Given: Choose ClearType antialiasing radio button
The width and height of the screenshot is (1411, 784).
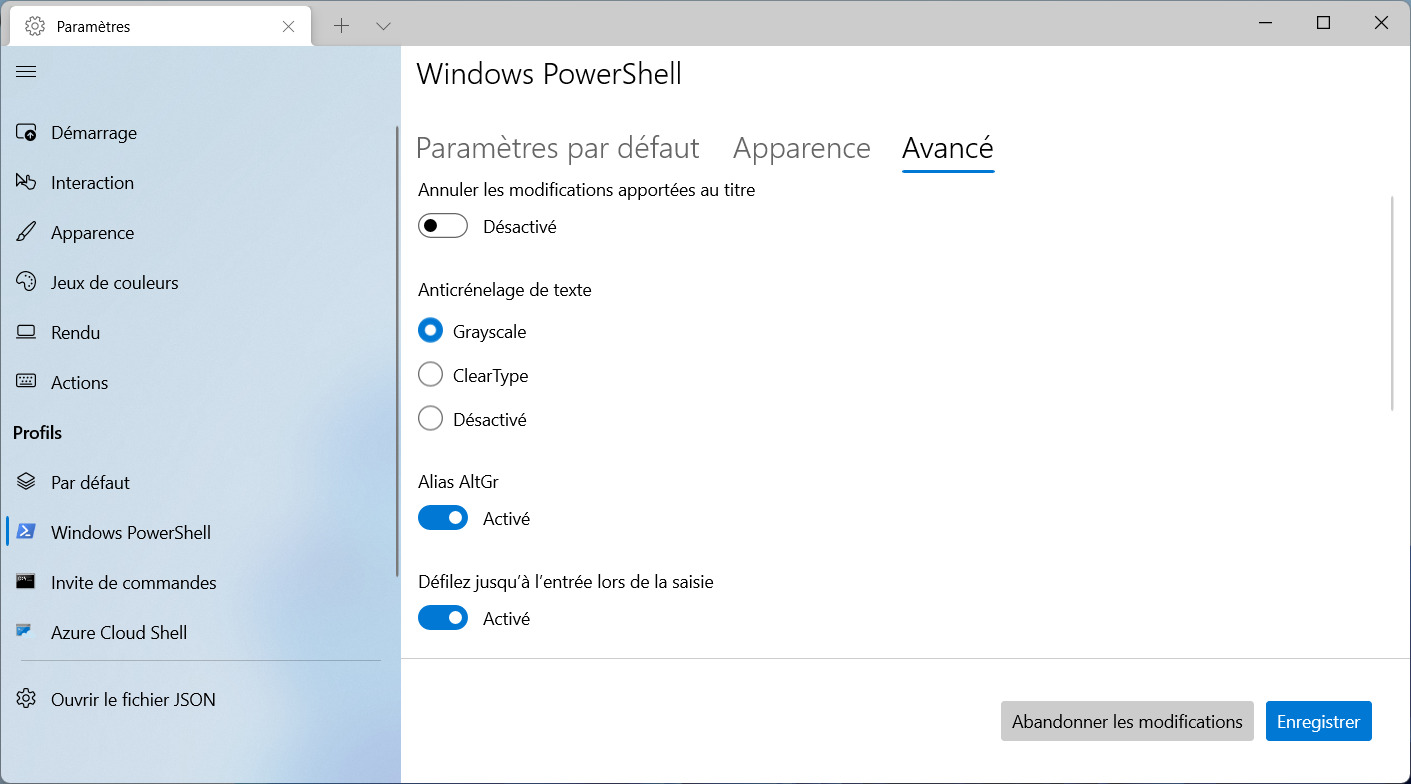Looking at the screenshot, I should [x=430, y=375].
